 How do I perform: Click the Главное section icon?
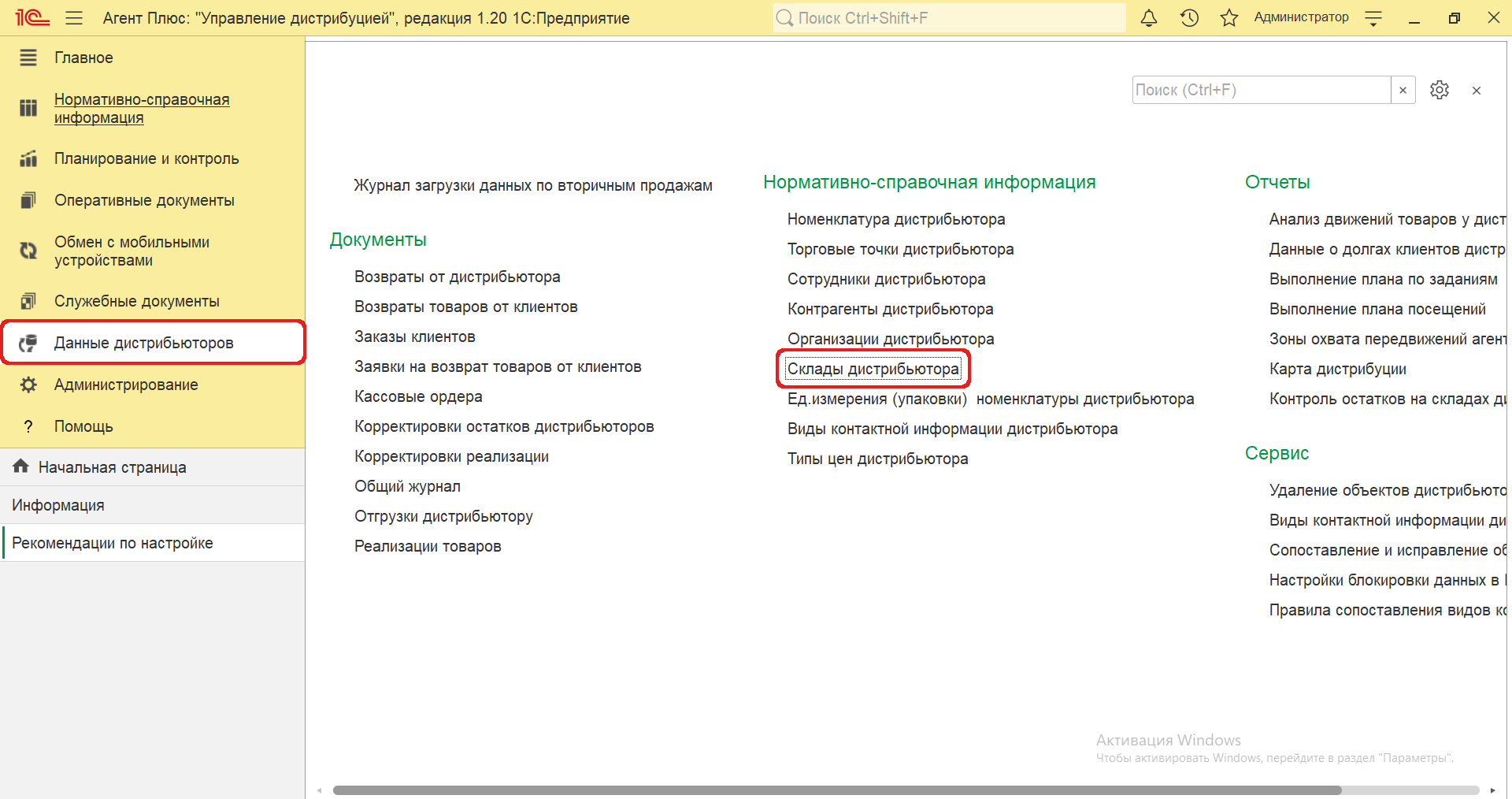point(28,58)
